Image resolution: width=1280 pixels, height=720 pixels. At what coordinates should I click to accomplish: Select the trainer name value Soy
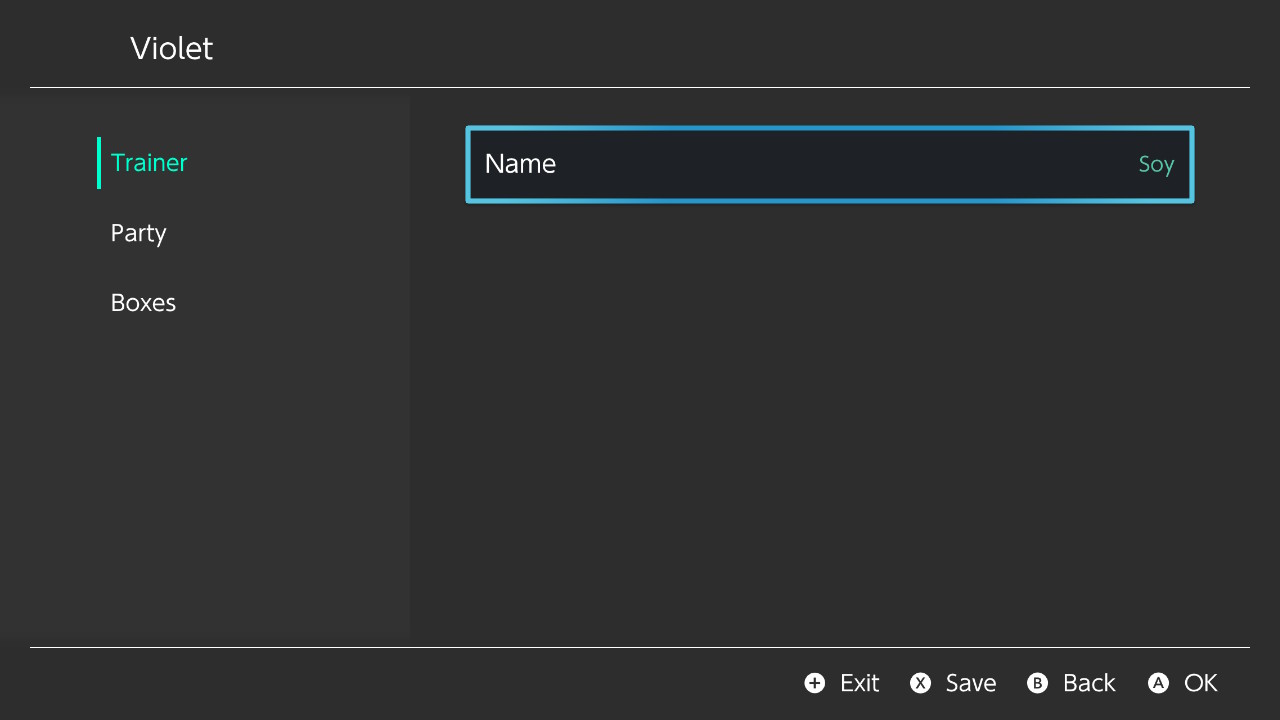click(1156, 164)
